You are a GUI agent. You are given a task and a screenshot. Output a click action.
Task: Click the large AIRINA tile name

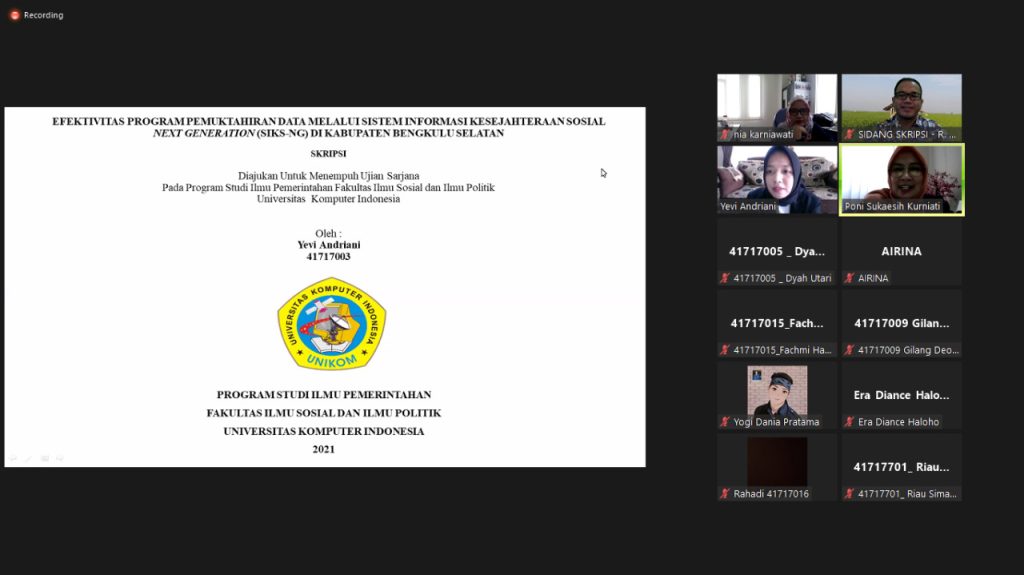pyautogui.click(x=901, y=252)
